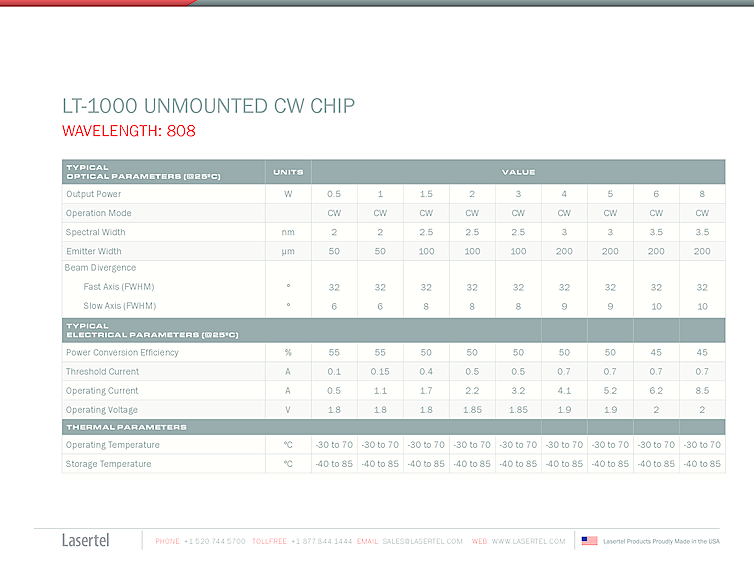Open the www.lasertel.com web link
Viewport: 754px width, 566px height.
(x=528, y=541)
